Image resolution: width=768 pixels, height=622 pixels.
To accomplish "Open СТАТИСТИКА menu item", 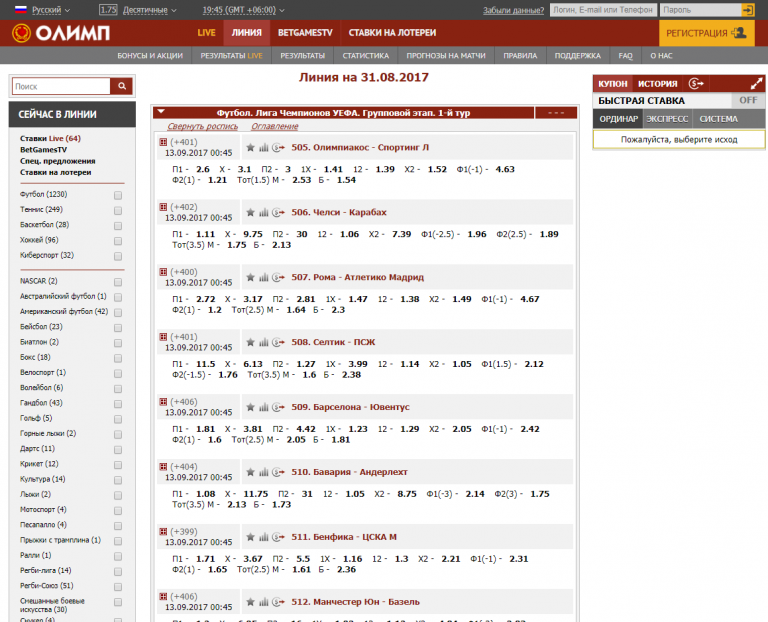I will (x=365, y=56).
